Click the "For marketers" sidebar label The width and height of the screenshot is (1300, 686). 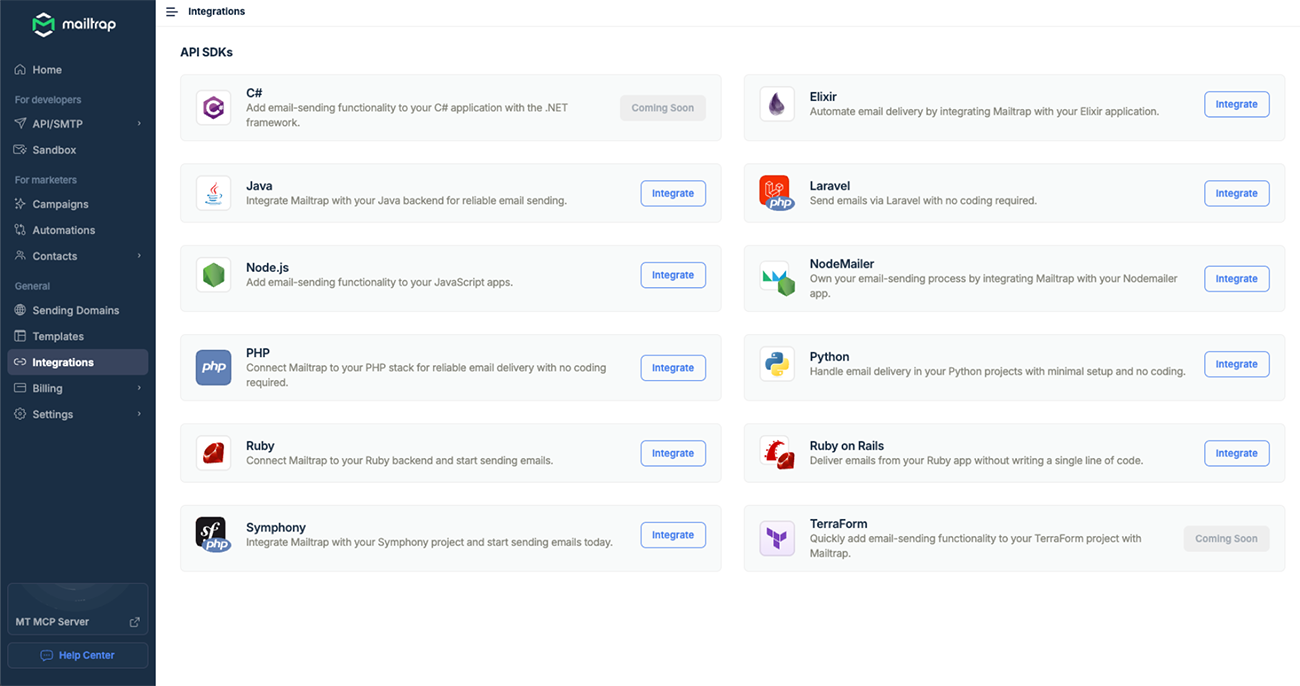tap(46, 180)
